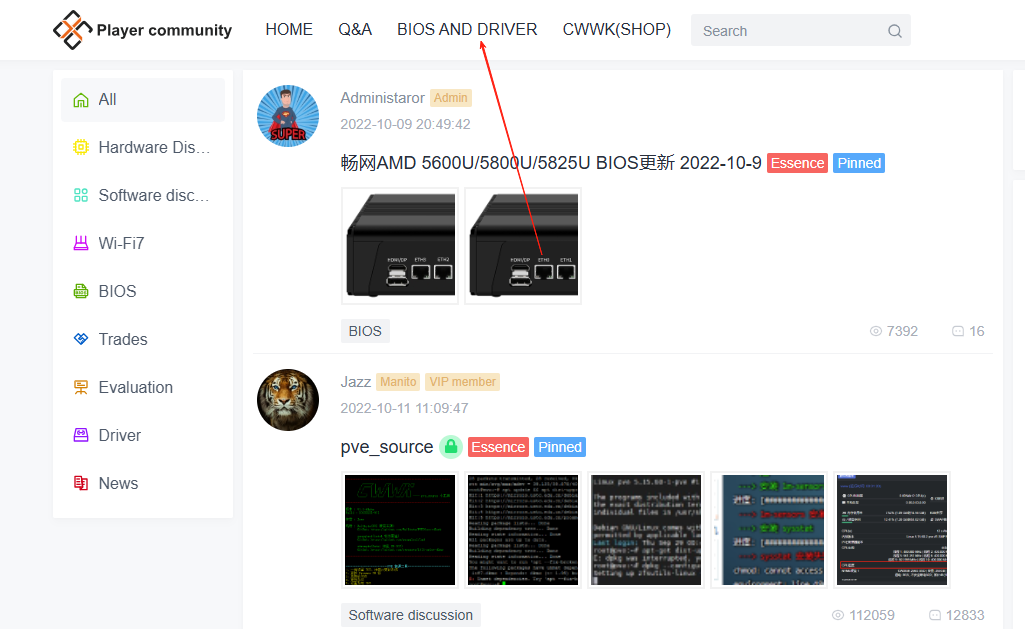Open the Jazz username link
Viewport: 1025px width, 629px height.
click(x=356, y=382)
